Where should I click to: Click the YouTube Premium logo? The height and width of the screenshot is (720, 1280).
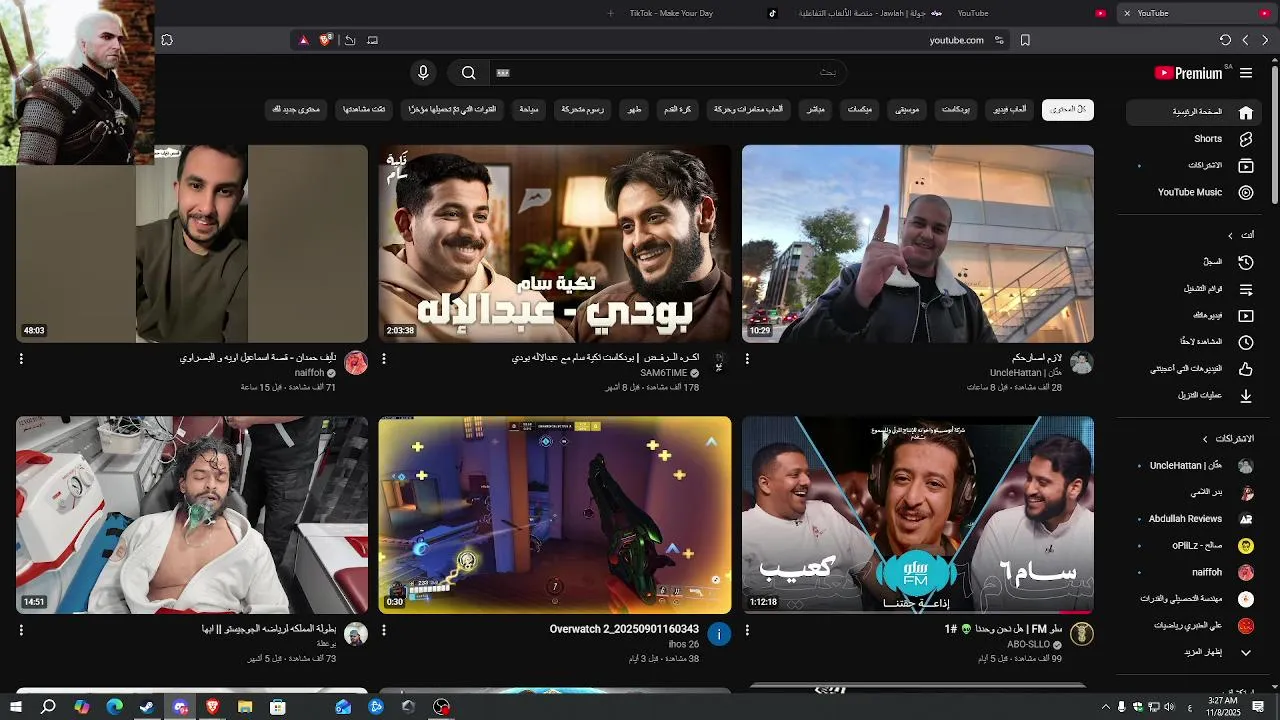coord(1189,73)
